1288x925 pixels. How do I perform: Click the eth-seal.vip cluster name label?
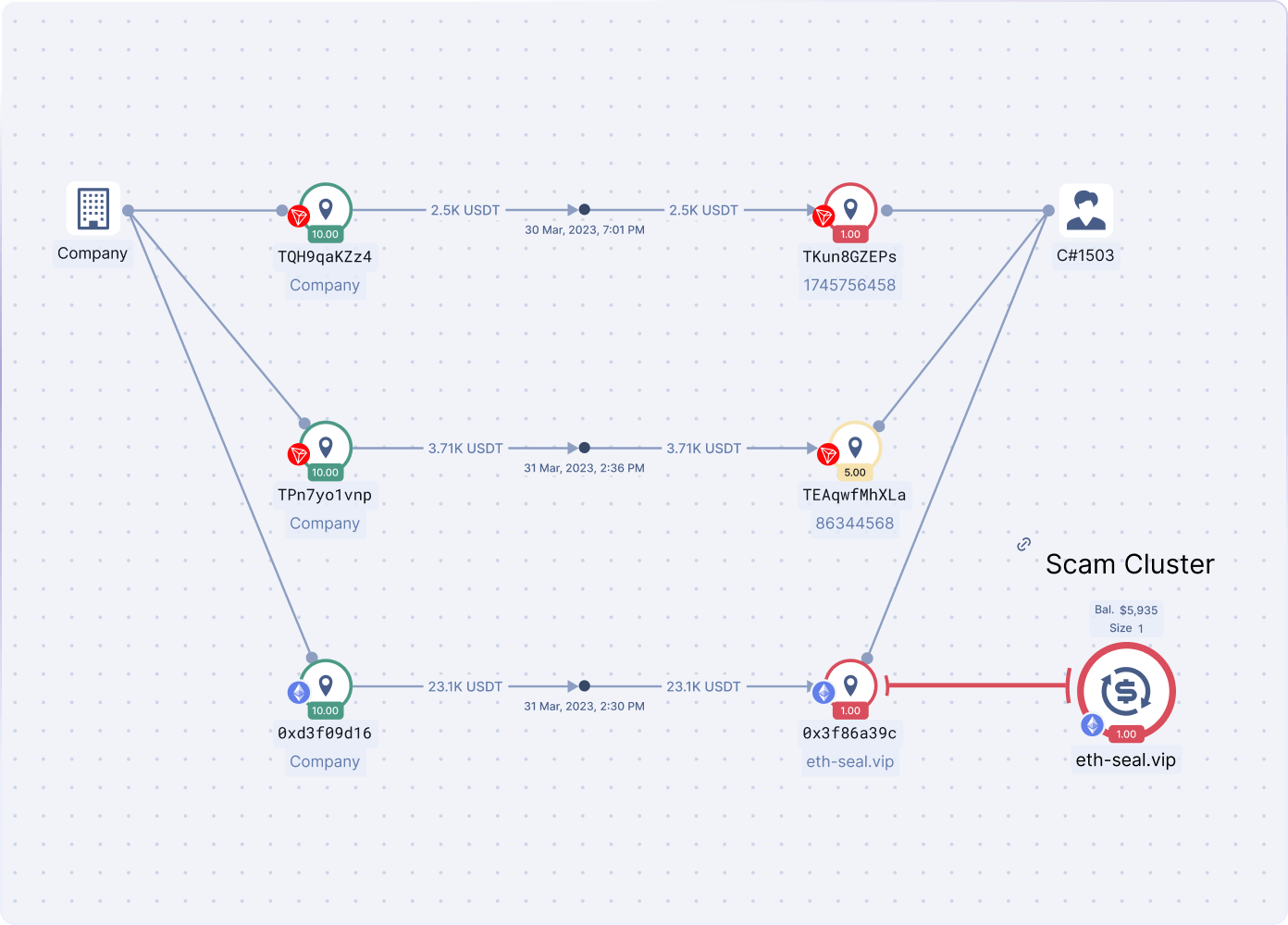[x=1126, y=760]
